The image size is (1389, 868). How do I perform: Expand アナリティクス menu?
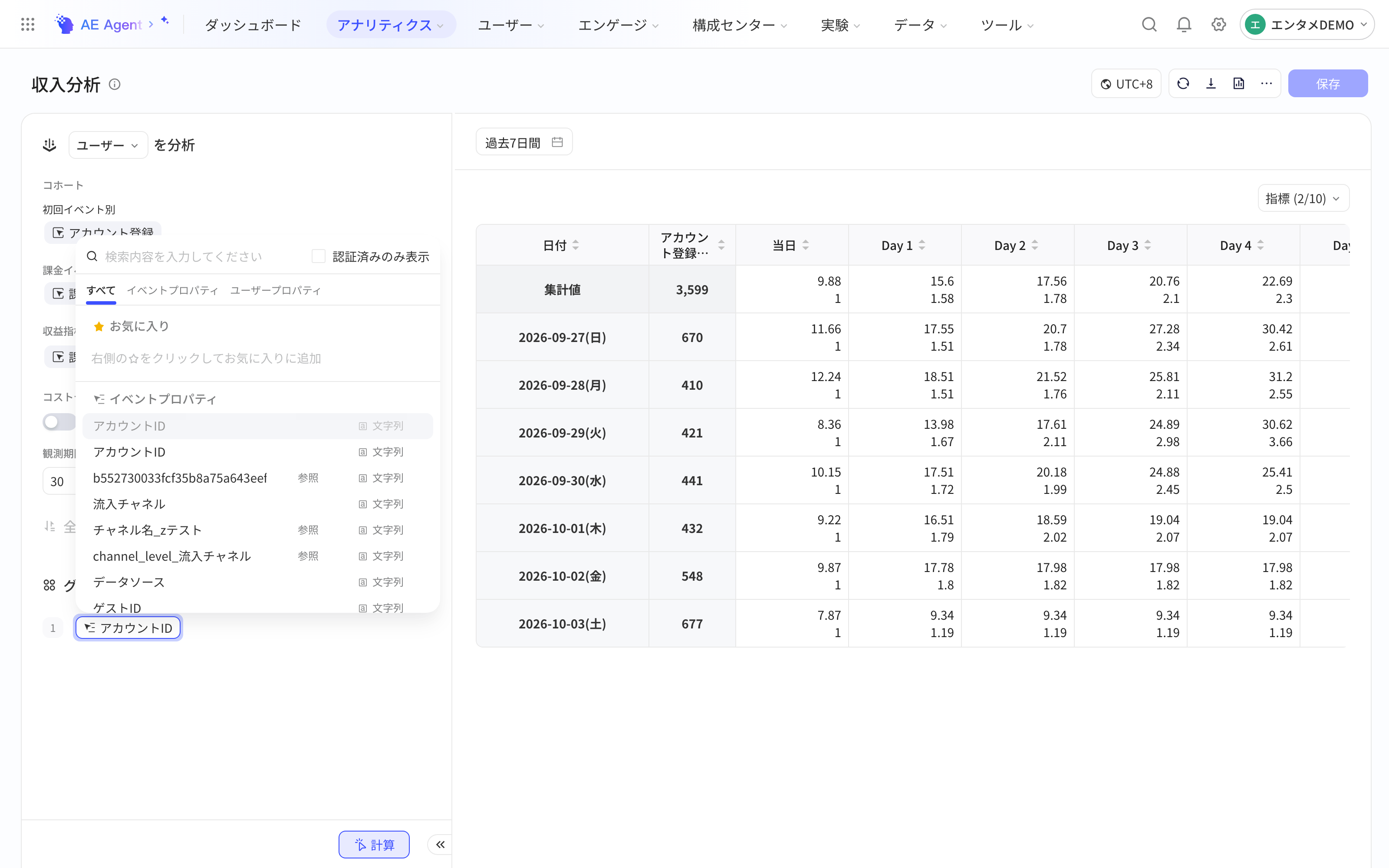(391, 25)
